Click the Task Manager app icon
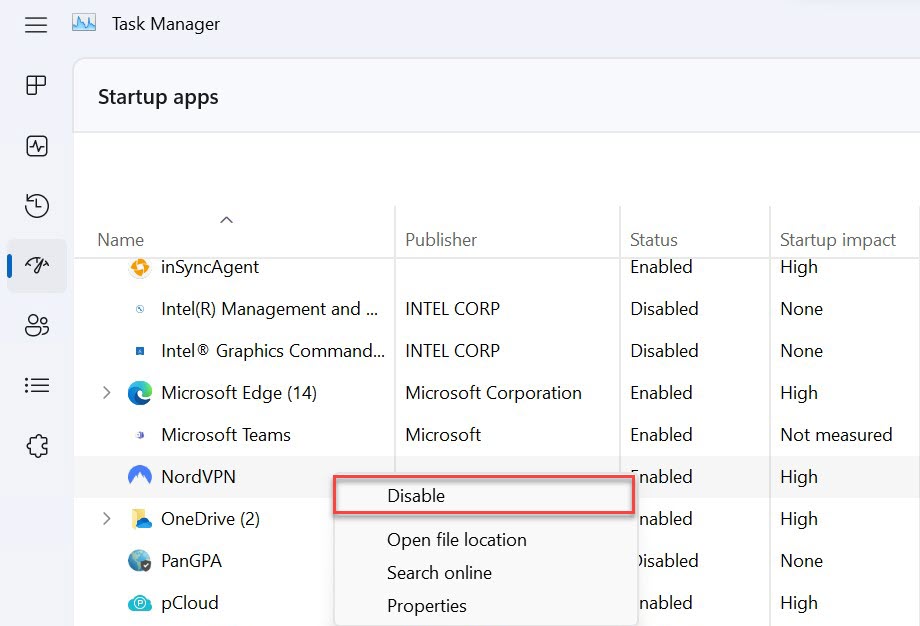920x626 pixels. (x=84, y=23)
